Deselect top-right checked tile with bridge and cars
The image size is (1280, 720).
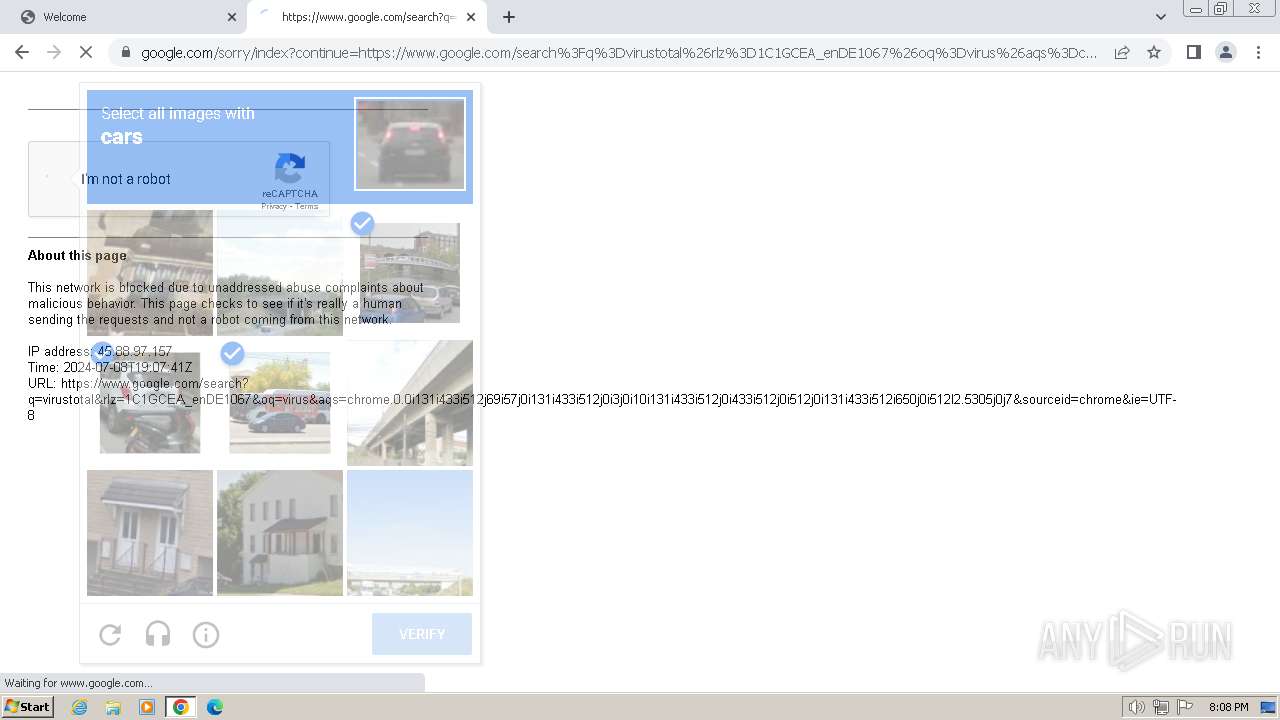[410, 273]
